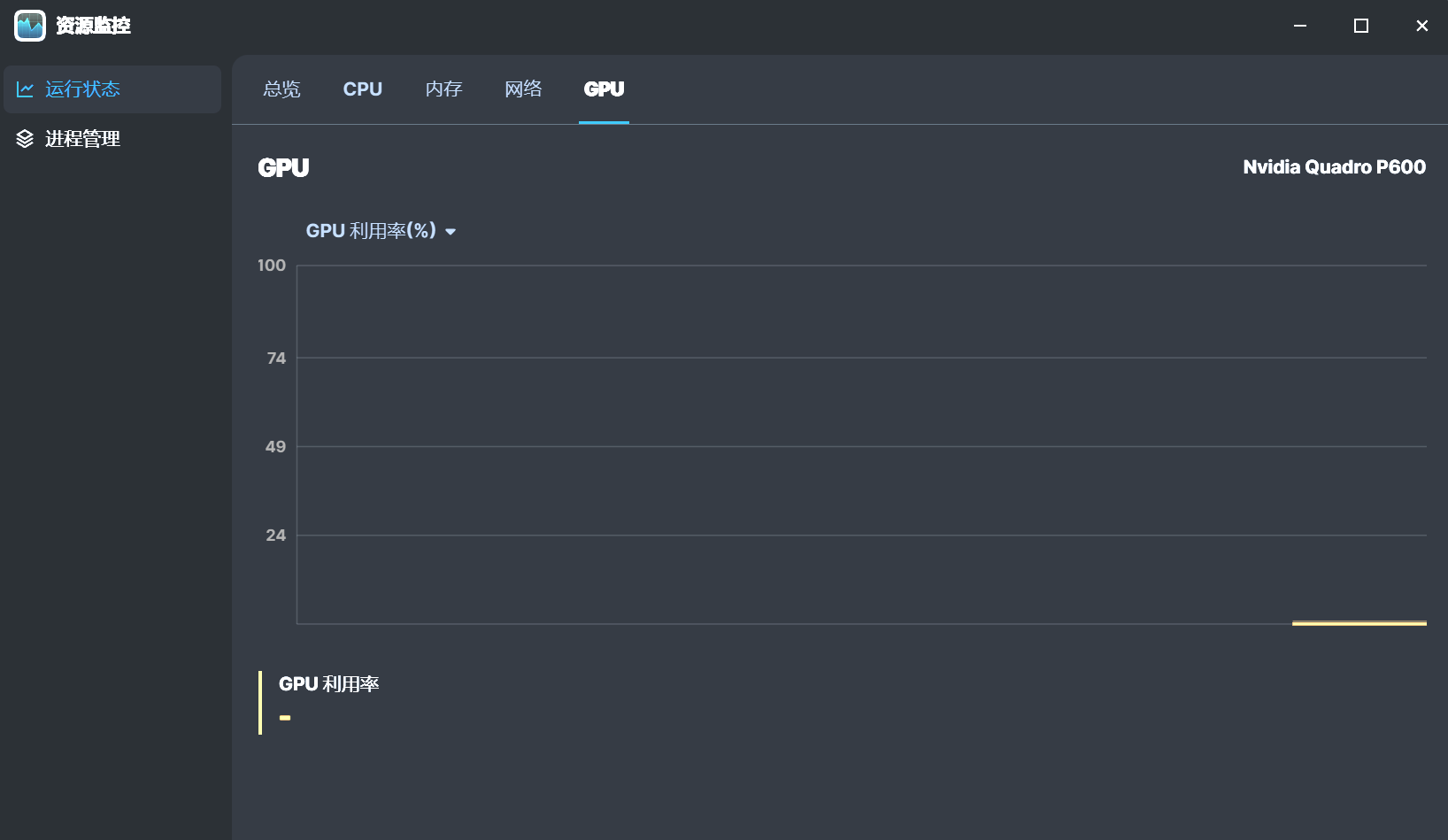Click the 资源监控 window title text
The image size is (1448, 840).
click(94, 26)
